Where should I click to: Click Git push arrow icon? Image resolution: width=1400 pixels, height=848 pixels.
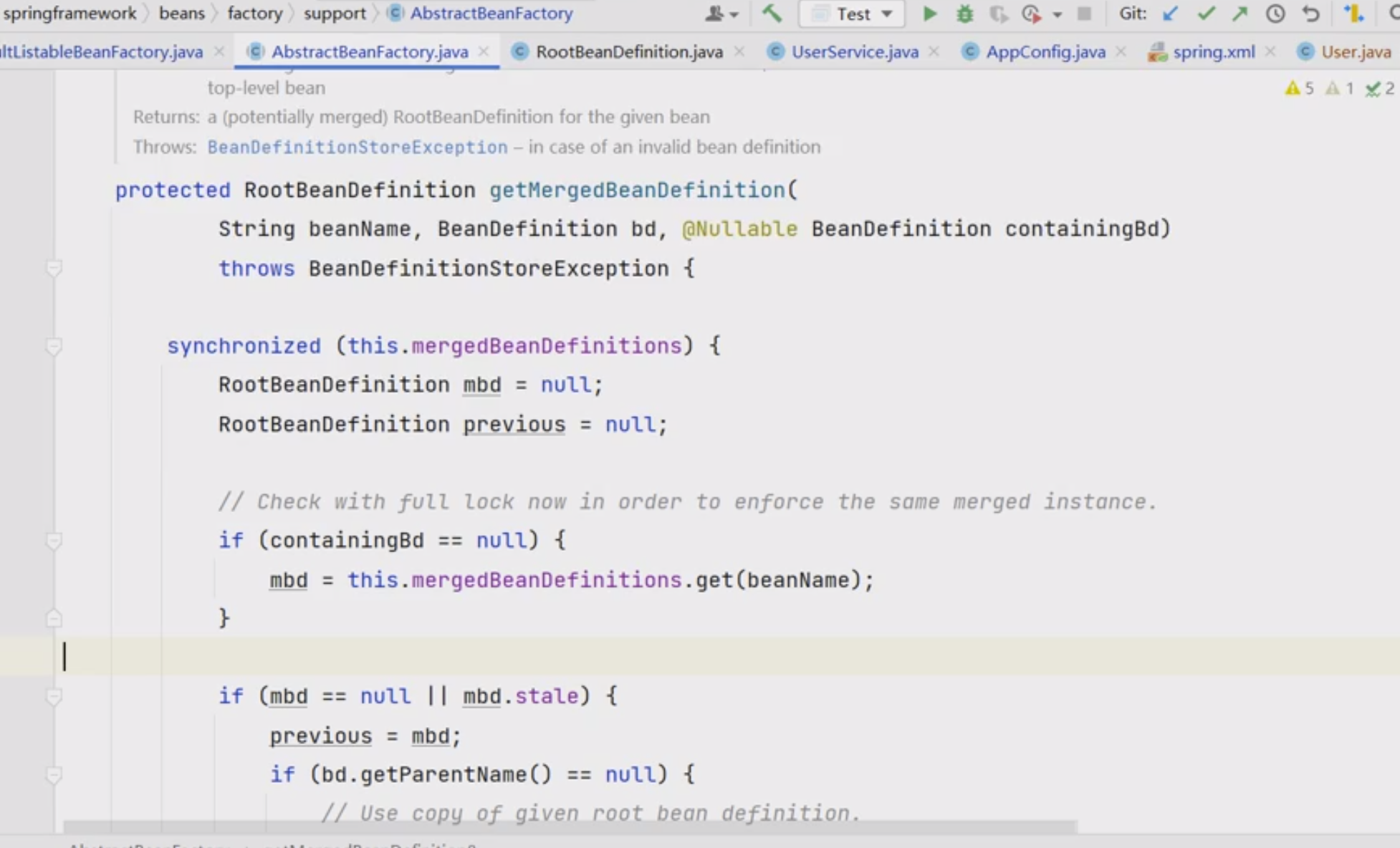coord(1240,14)
